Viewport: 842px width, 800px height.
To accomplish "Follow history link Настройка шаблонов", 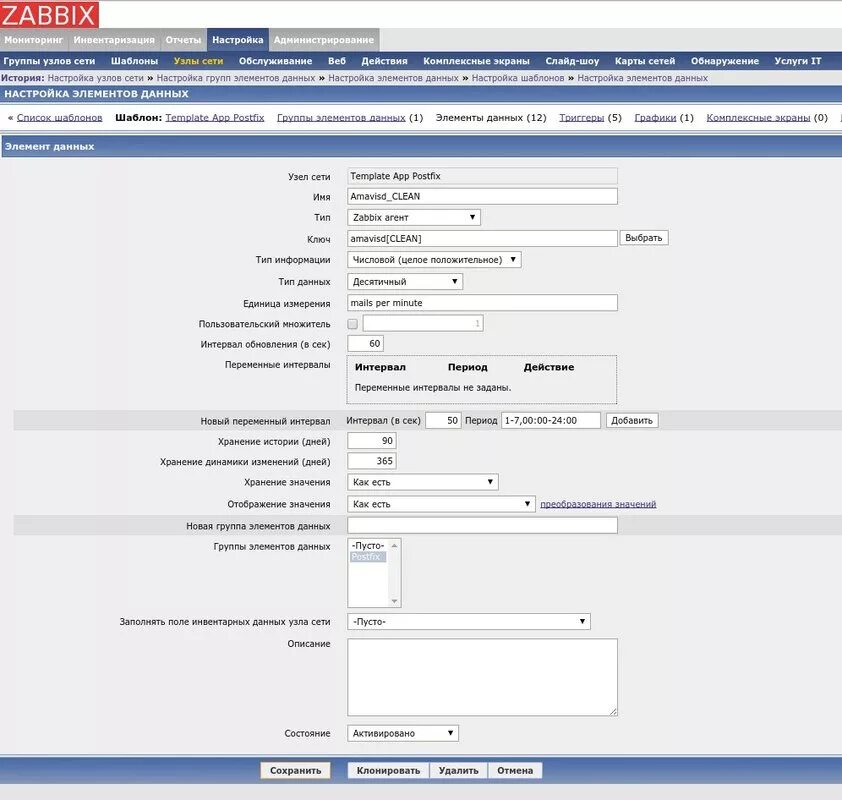I will click(518, 78).
